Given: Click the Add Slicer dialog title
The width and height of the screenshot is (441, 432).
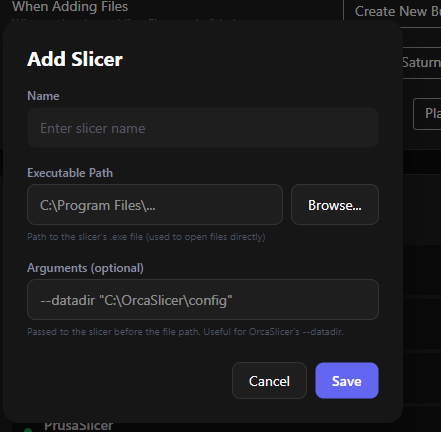Looking at the screenshot, I should point(75,59).
